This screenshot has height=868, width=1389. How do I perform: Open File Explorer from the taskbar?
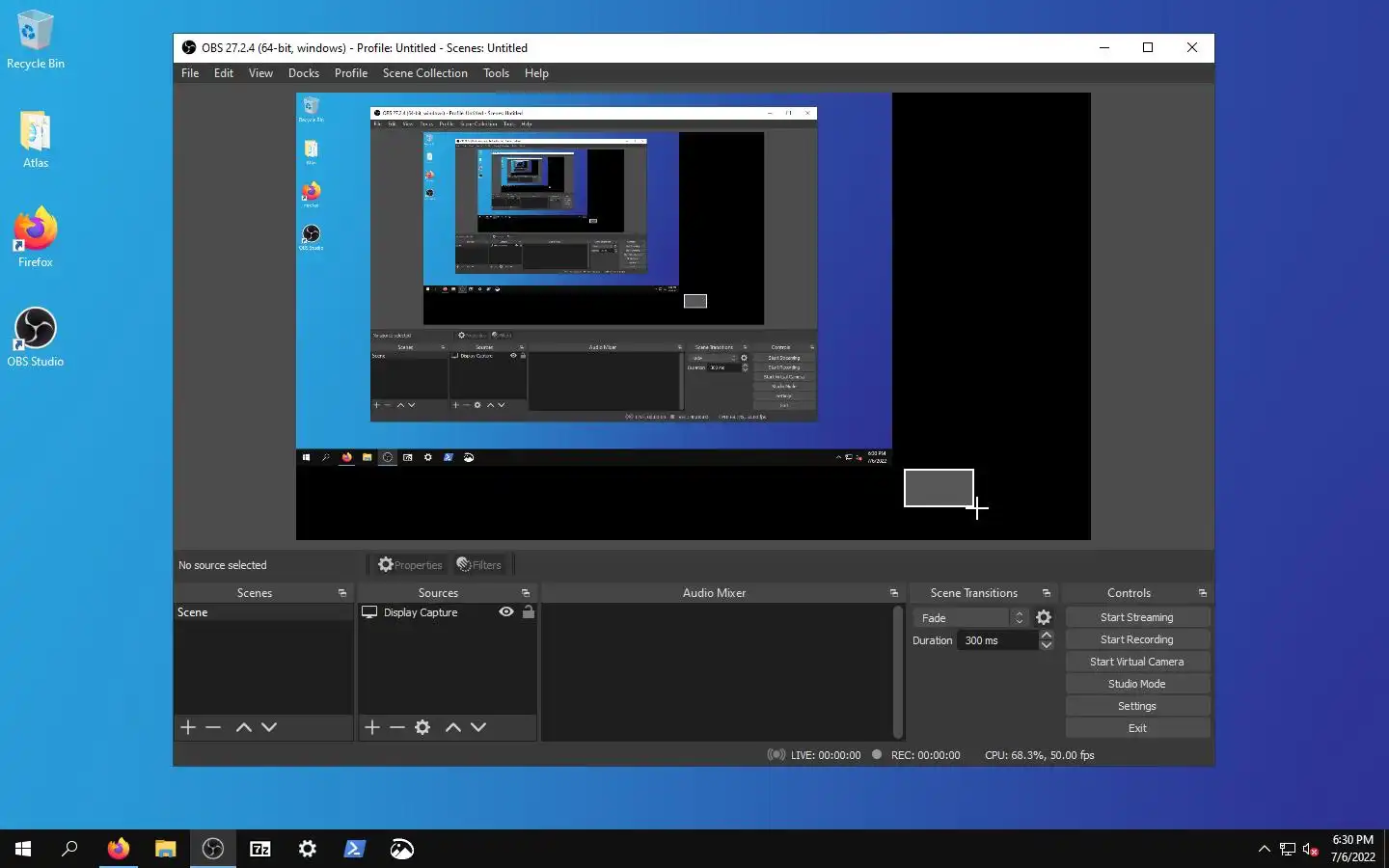(x=166, y=849)
